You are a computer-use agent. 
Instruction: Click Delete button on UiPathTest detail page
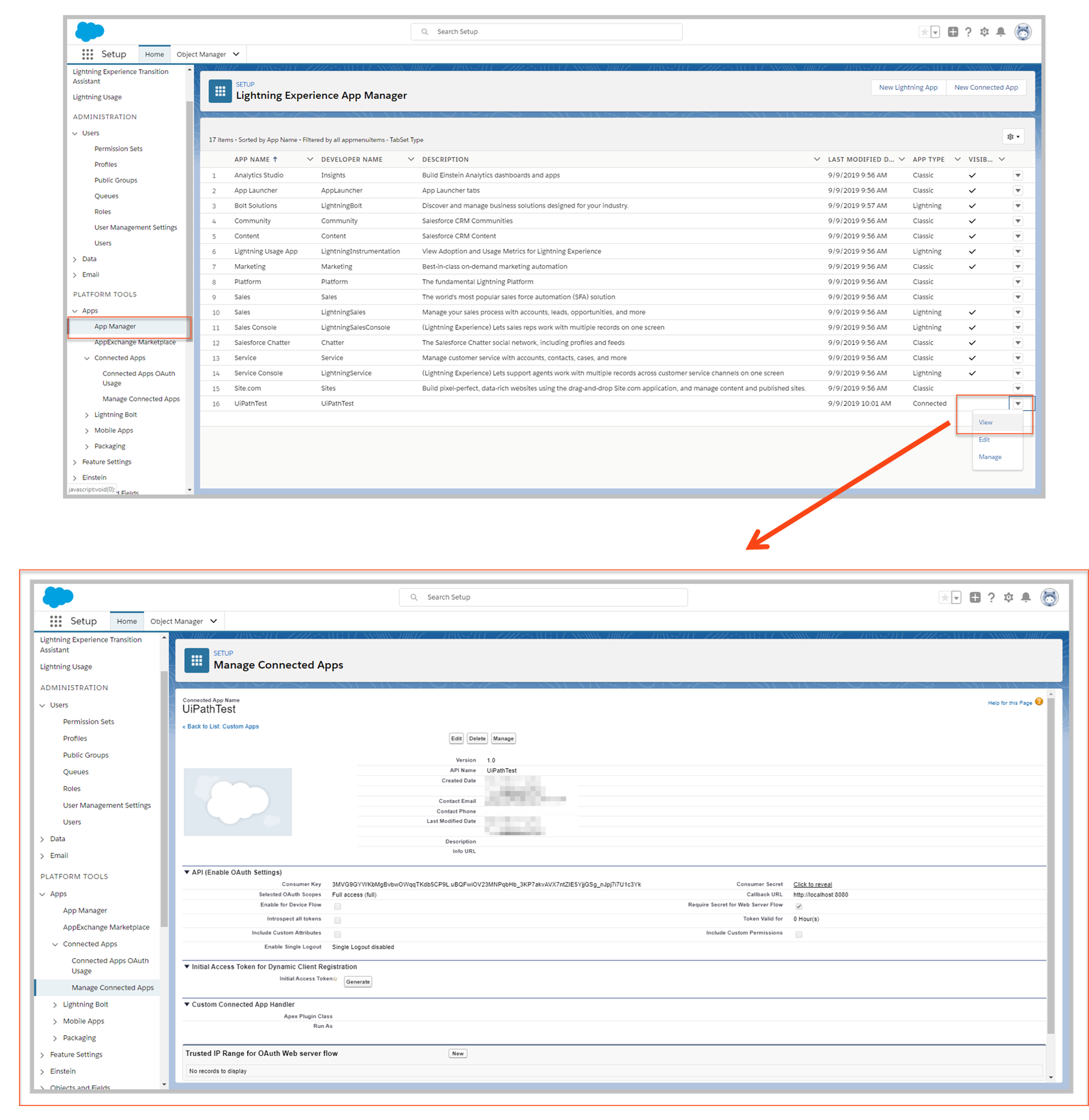click(477, 738)
